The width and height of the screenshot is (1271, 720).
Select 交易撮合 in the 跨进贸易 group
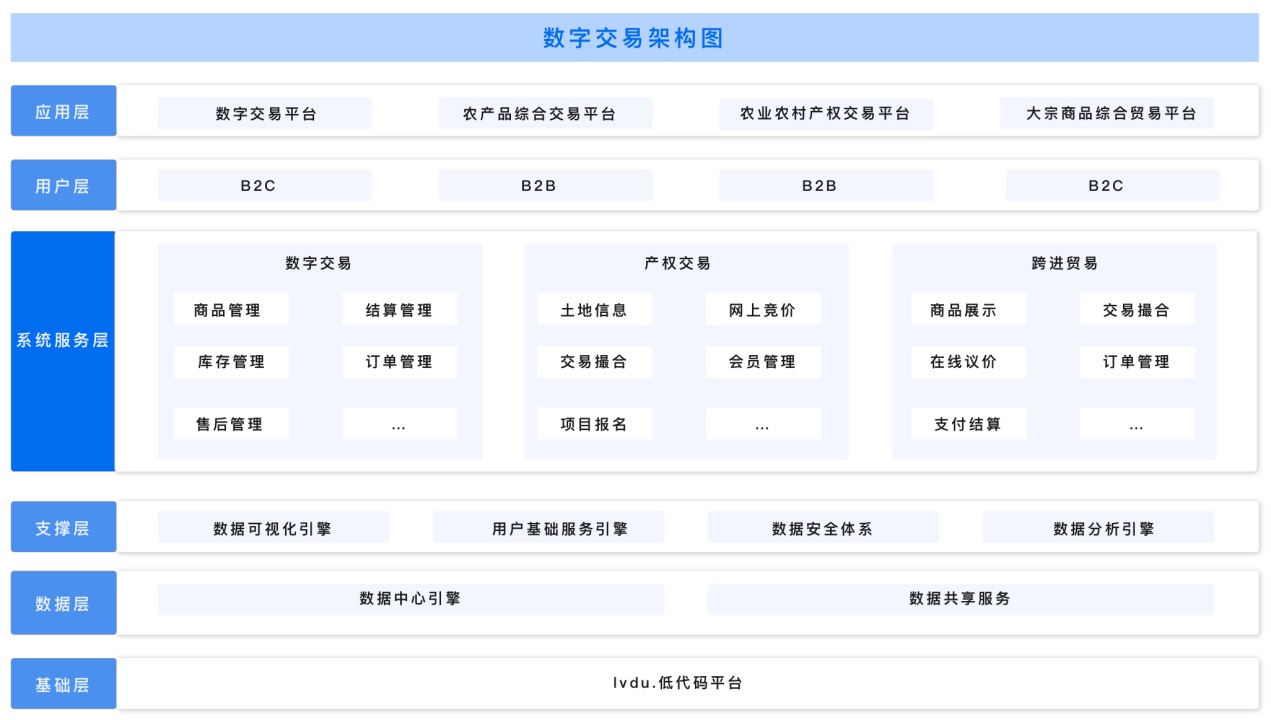click(1137, 309)
